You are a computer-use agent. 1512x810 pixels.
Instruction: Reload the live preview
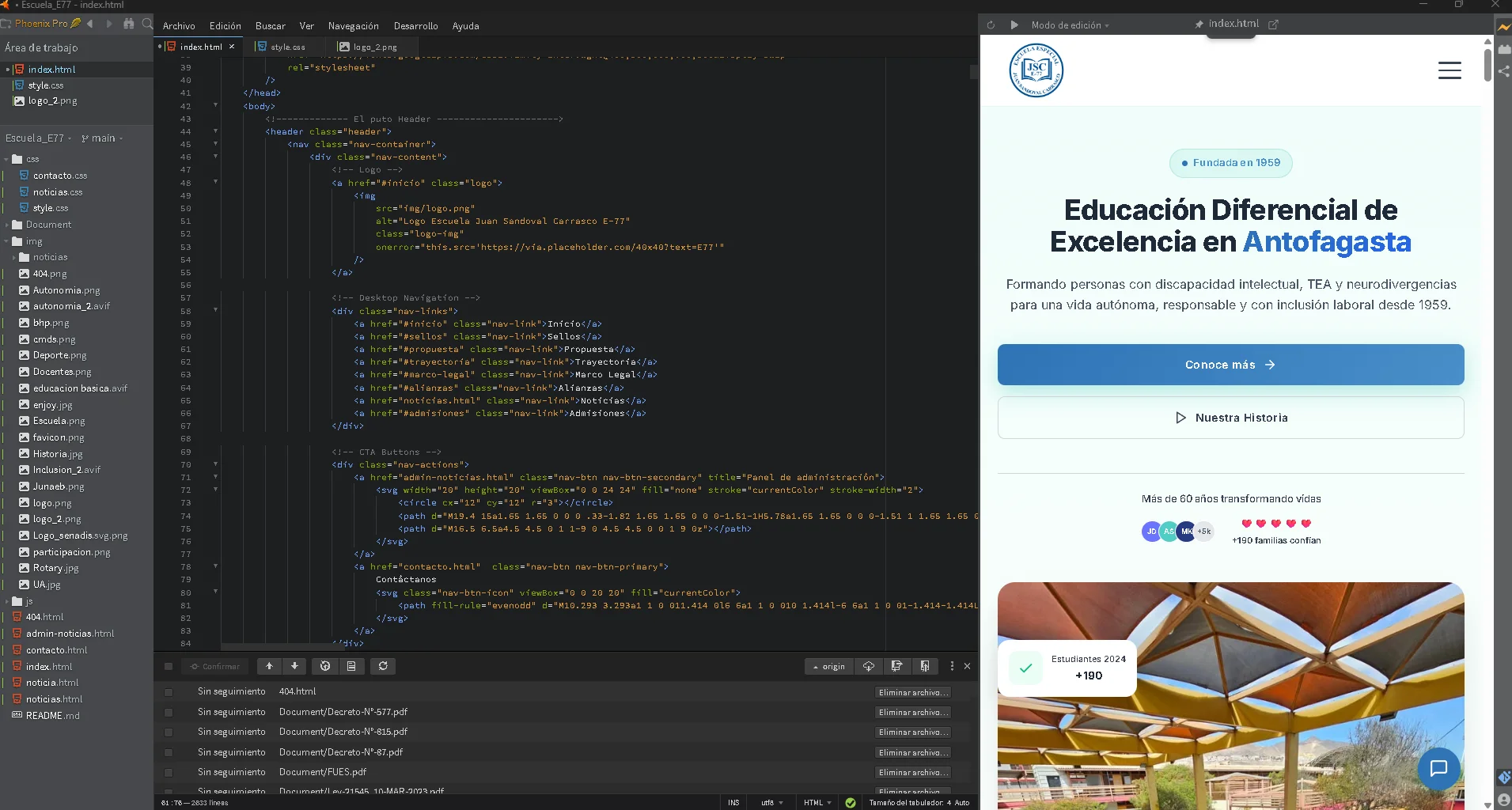991,25
